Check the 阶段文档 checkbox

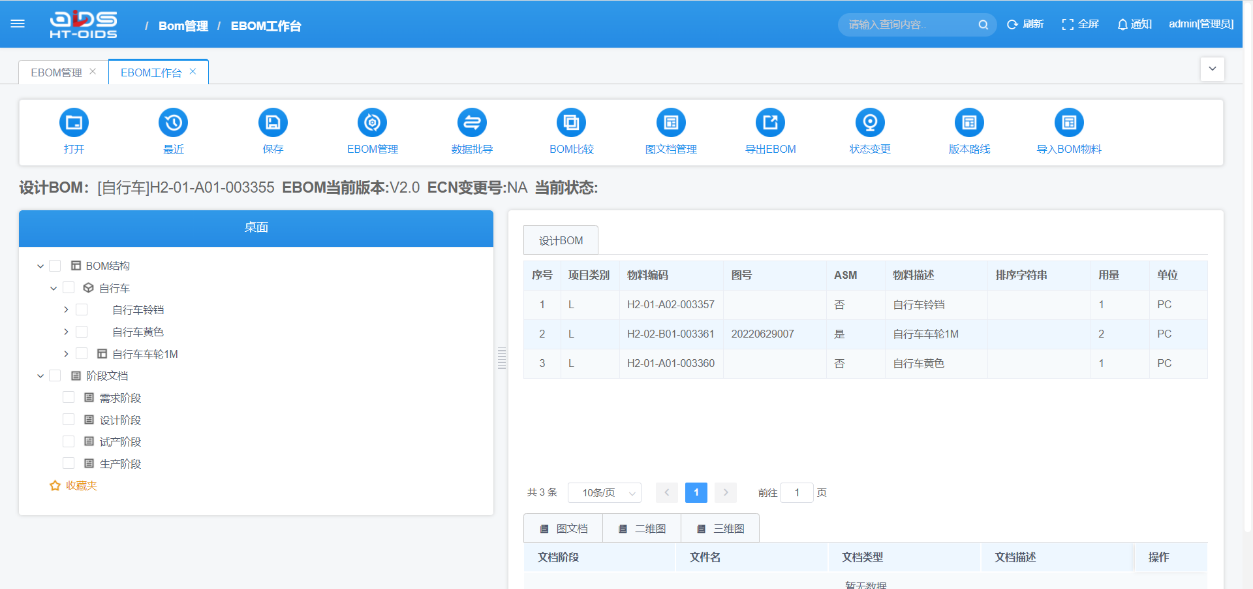[x=55, y=376]
